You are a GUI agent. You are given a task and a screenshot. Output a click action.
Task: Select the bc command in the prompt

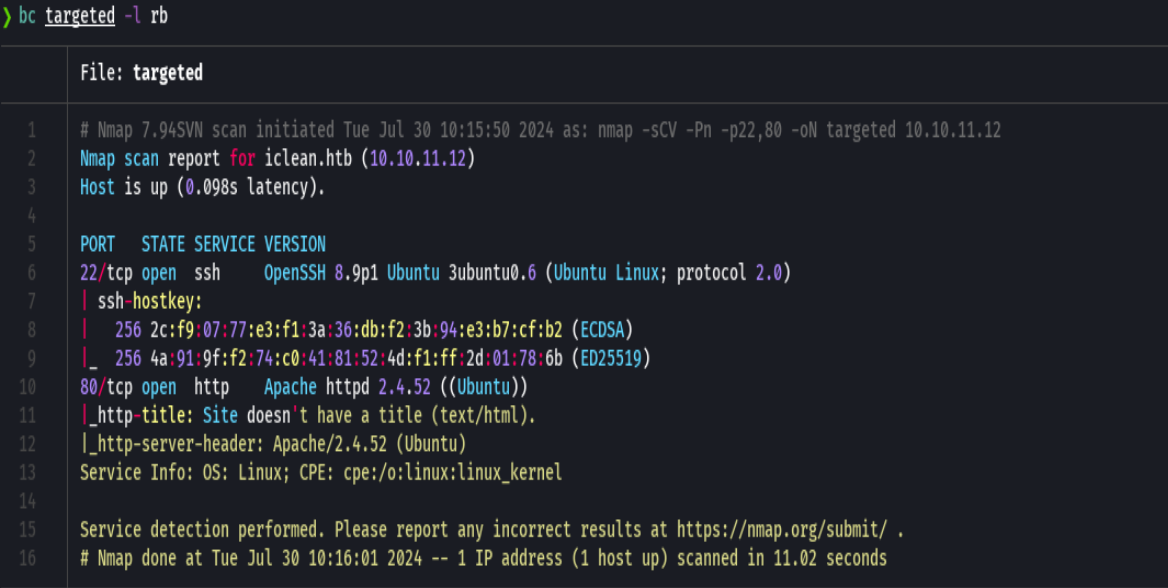coord(30,16)
